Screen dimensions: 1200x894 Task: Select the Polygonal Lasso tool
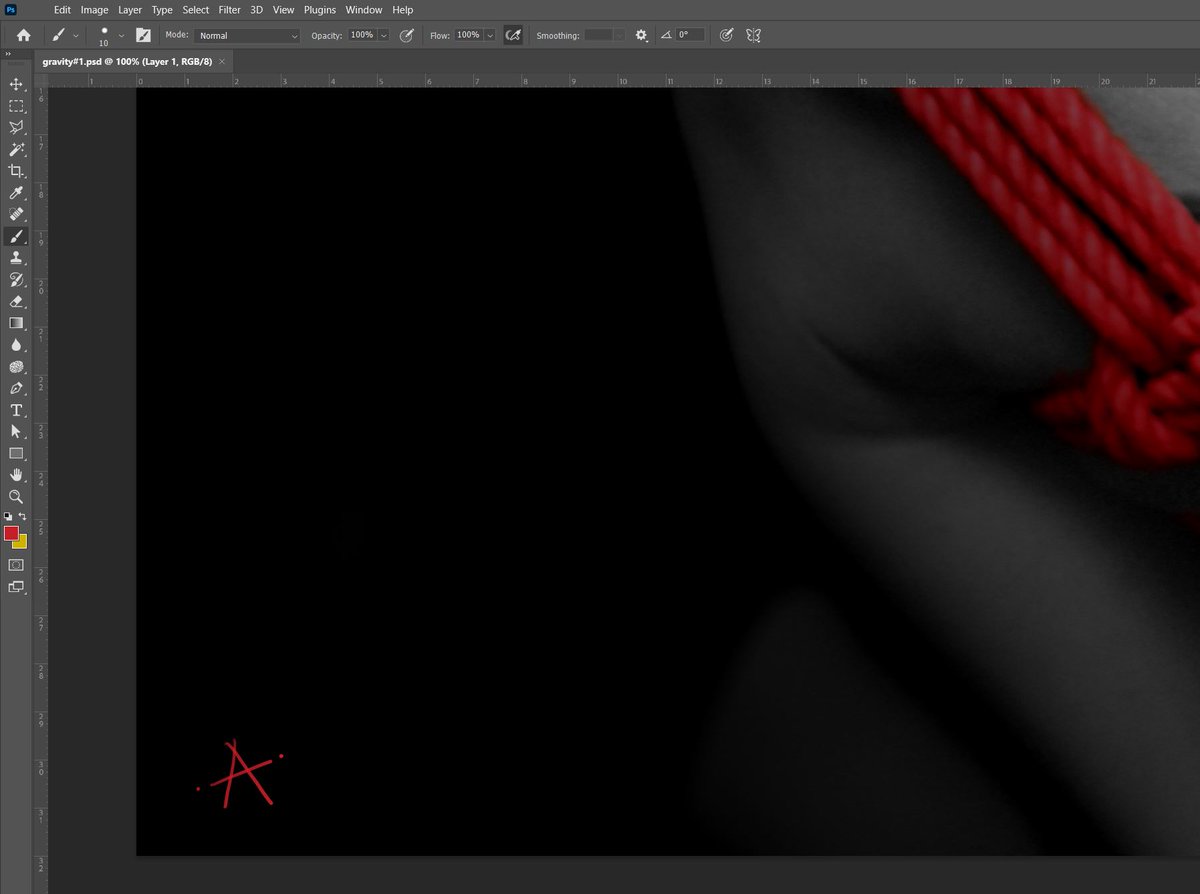click(x=16, y=127)
